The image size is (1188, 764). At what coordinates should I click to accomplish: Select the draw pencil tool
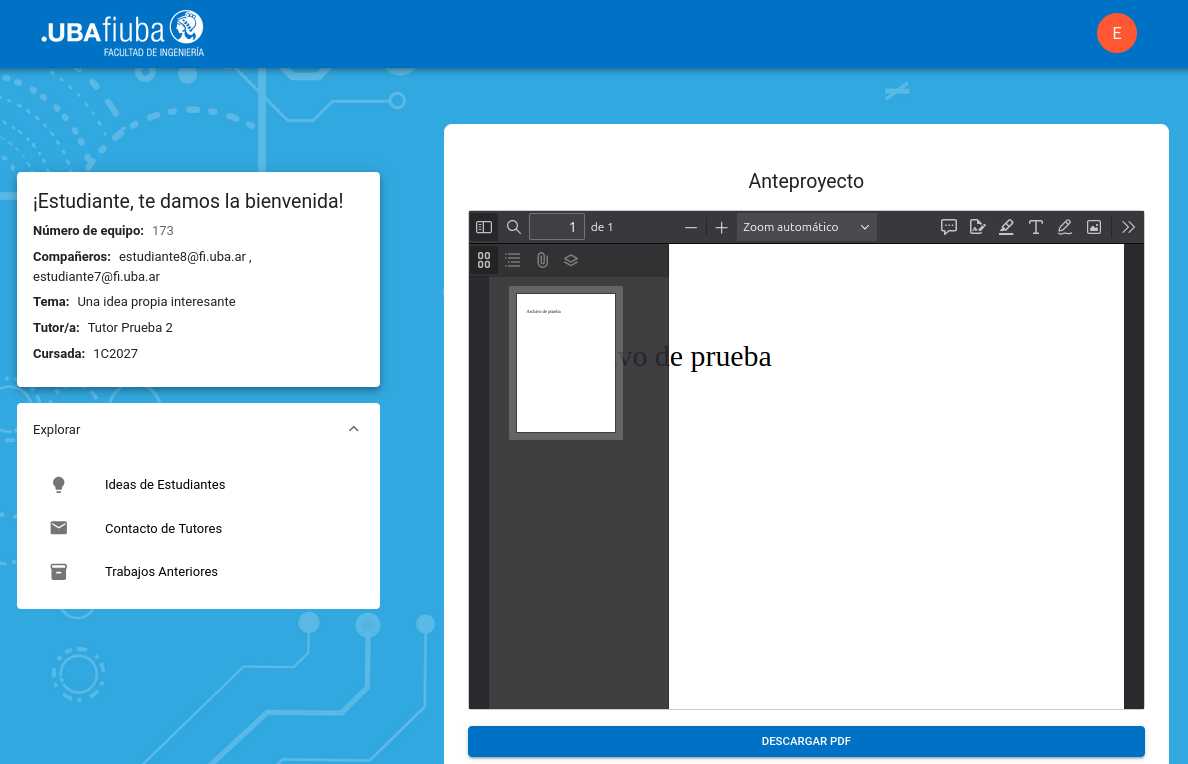(1065, 227)
